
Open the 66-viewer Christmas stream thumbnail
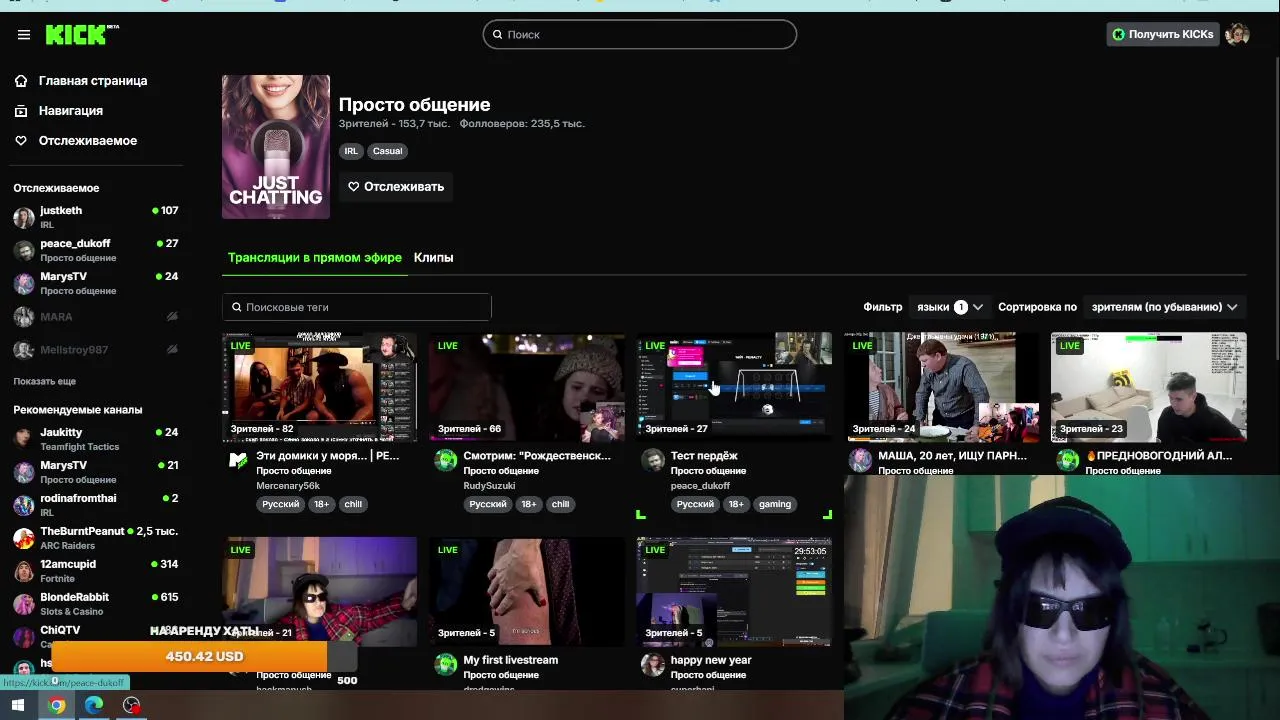click(526, 387)
